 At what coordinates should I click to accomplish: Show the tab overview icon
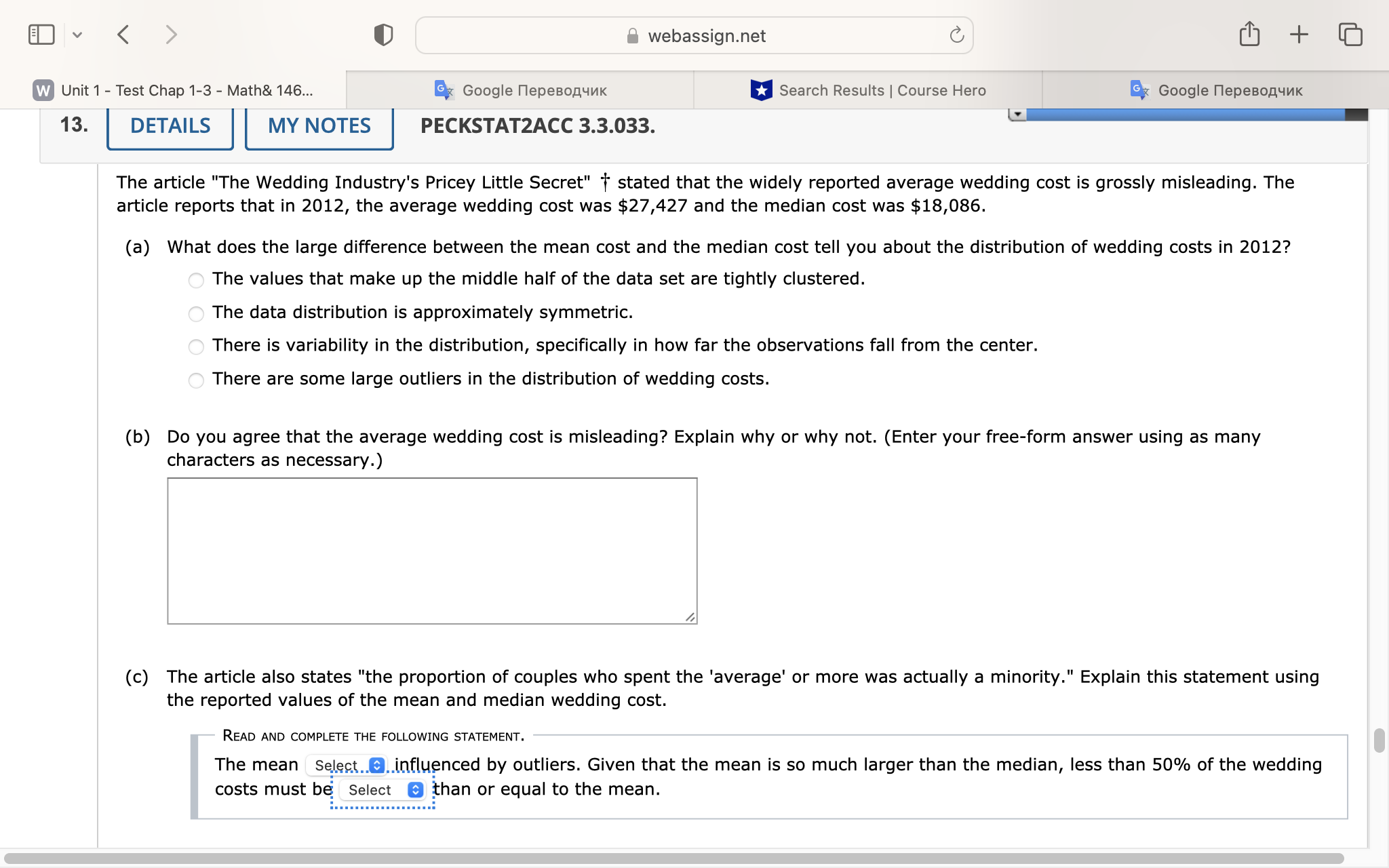click(x=1350, y=34)
